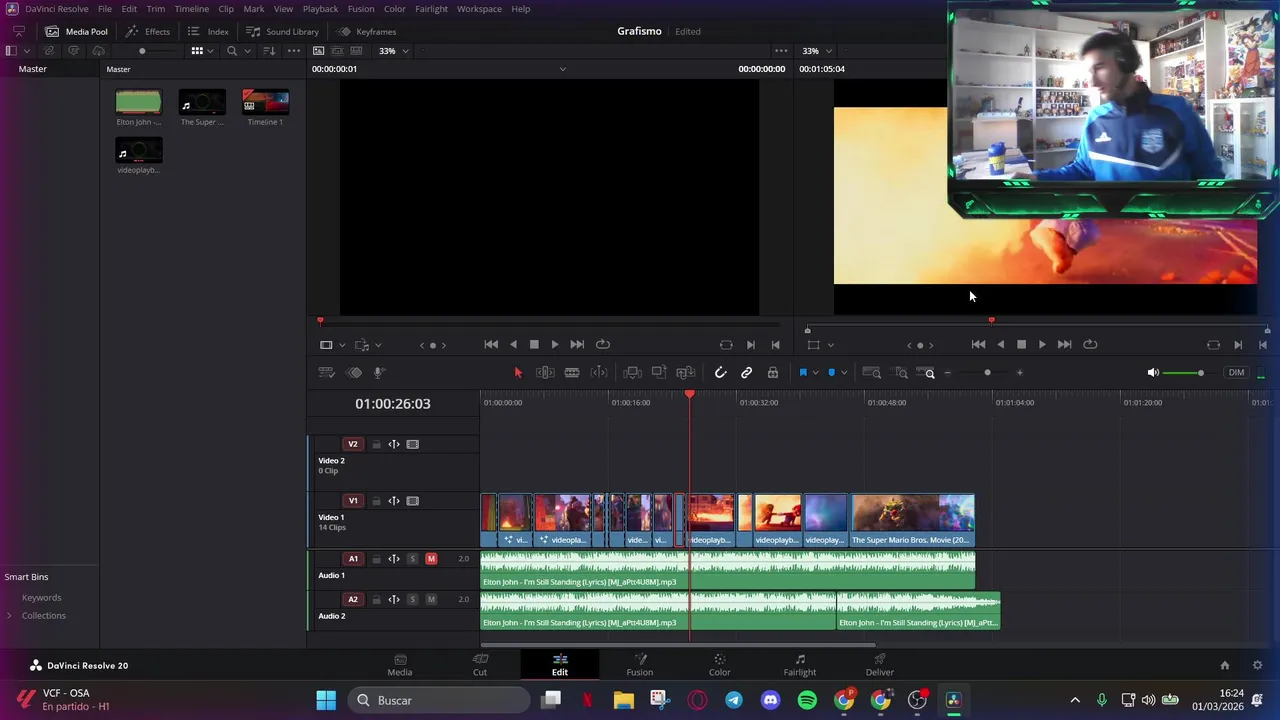Viewport: 1280px width, 720px height.
Task: Toggle timeline snapping magnet
Action: 720,373
